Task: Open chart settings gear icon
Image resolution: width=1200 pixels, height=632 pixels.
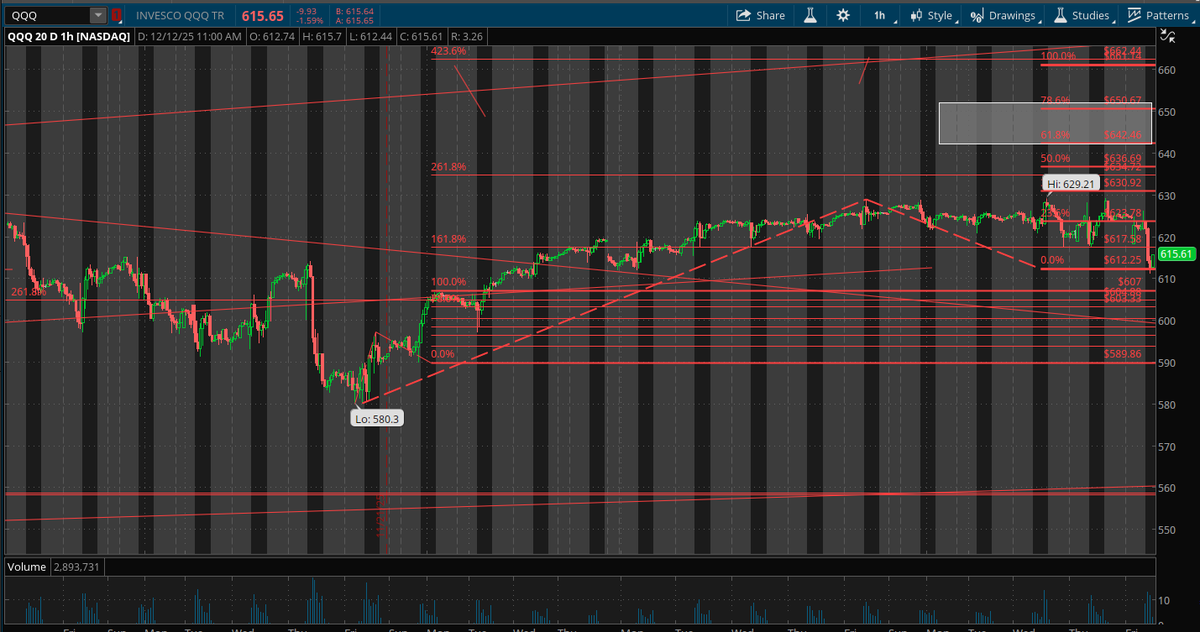Action: (843, 15)
